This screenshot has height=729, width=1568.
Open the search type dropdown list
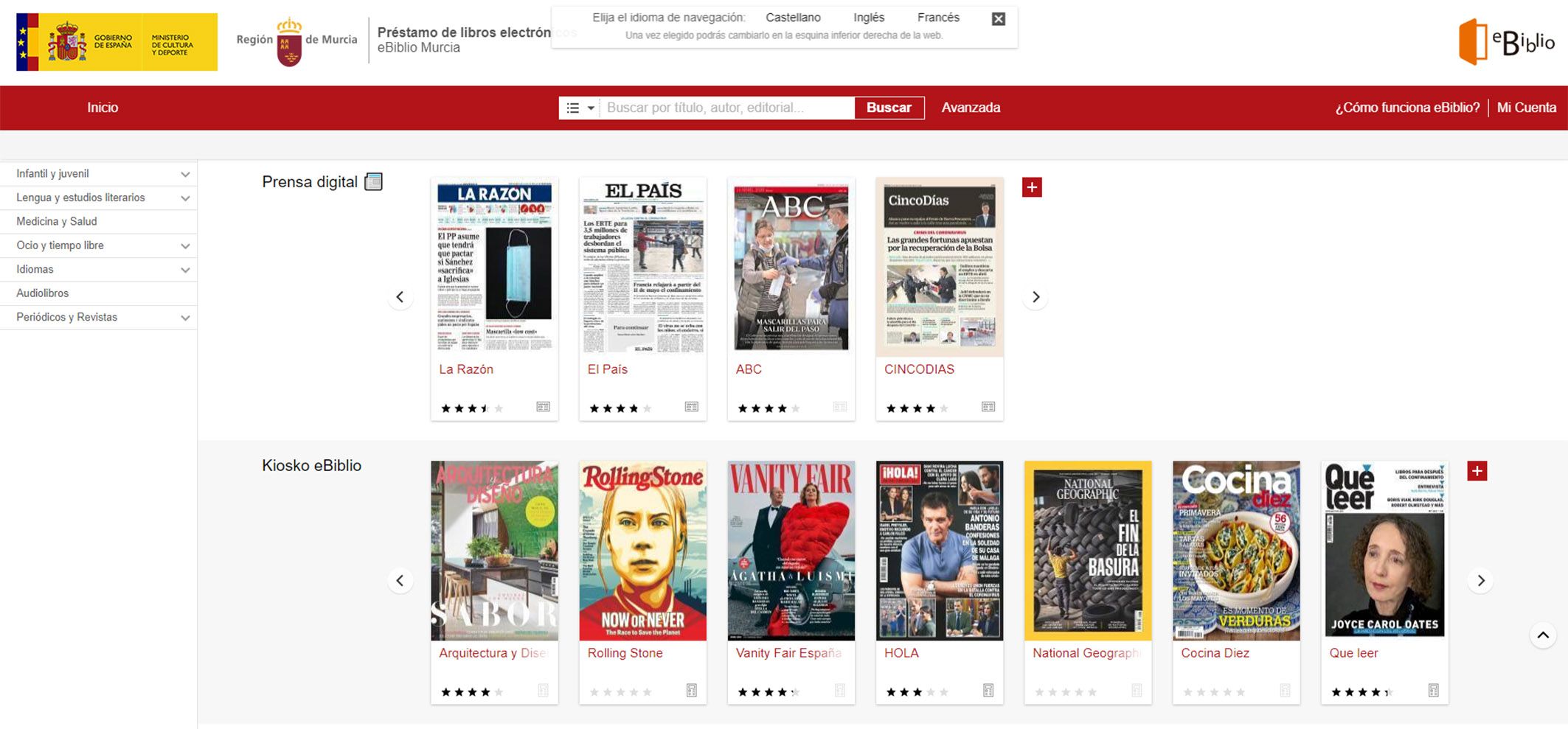coord(580,108)
